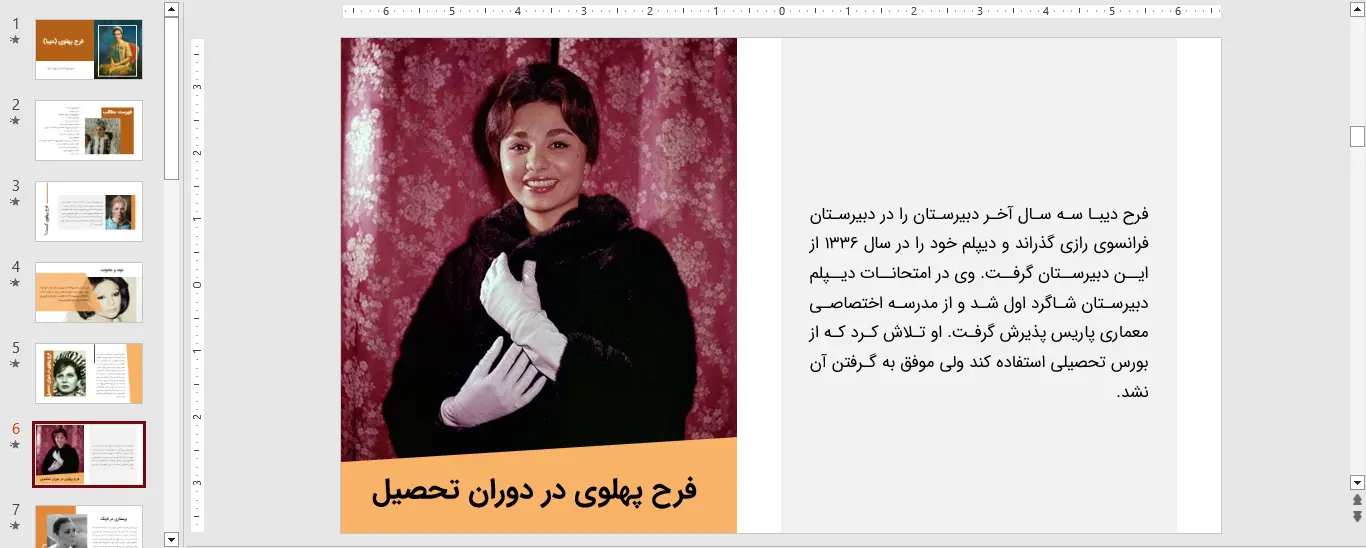Click slide editor scroll down arrow

coord(1357,482)
